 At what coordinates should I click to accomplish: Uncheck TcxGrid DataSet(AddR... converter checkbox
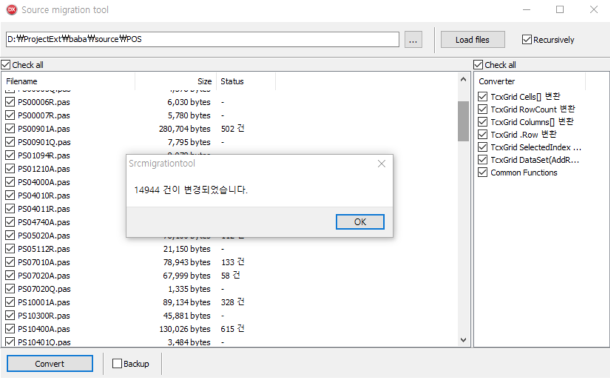483,160
